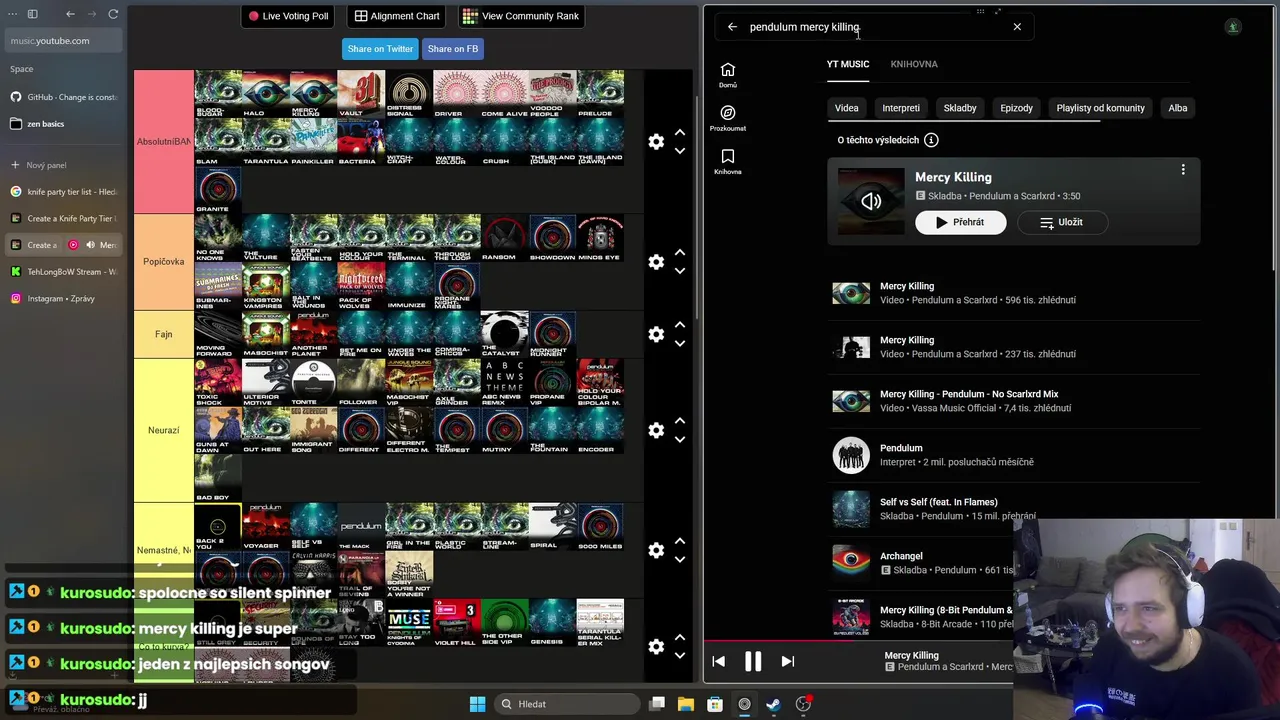Click the orange Popičovka tier label
Viewport: 1280px width, 720px height.
click(x=164, y=262)
